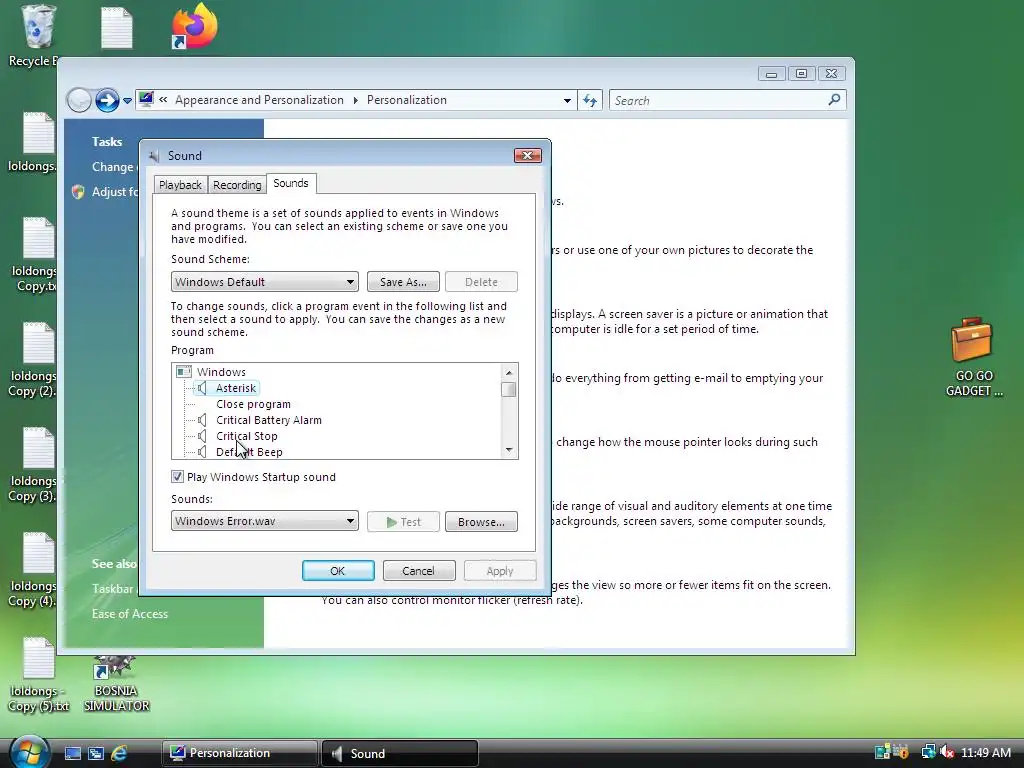Select the Sounds tab
The width and height of the screenshot is (1024, 768).
point(291,184)
